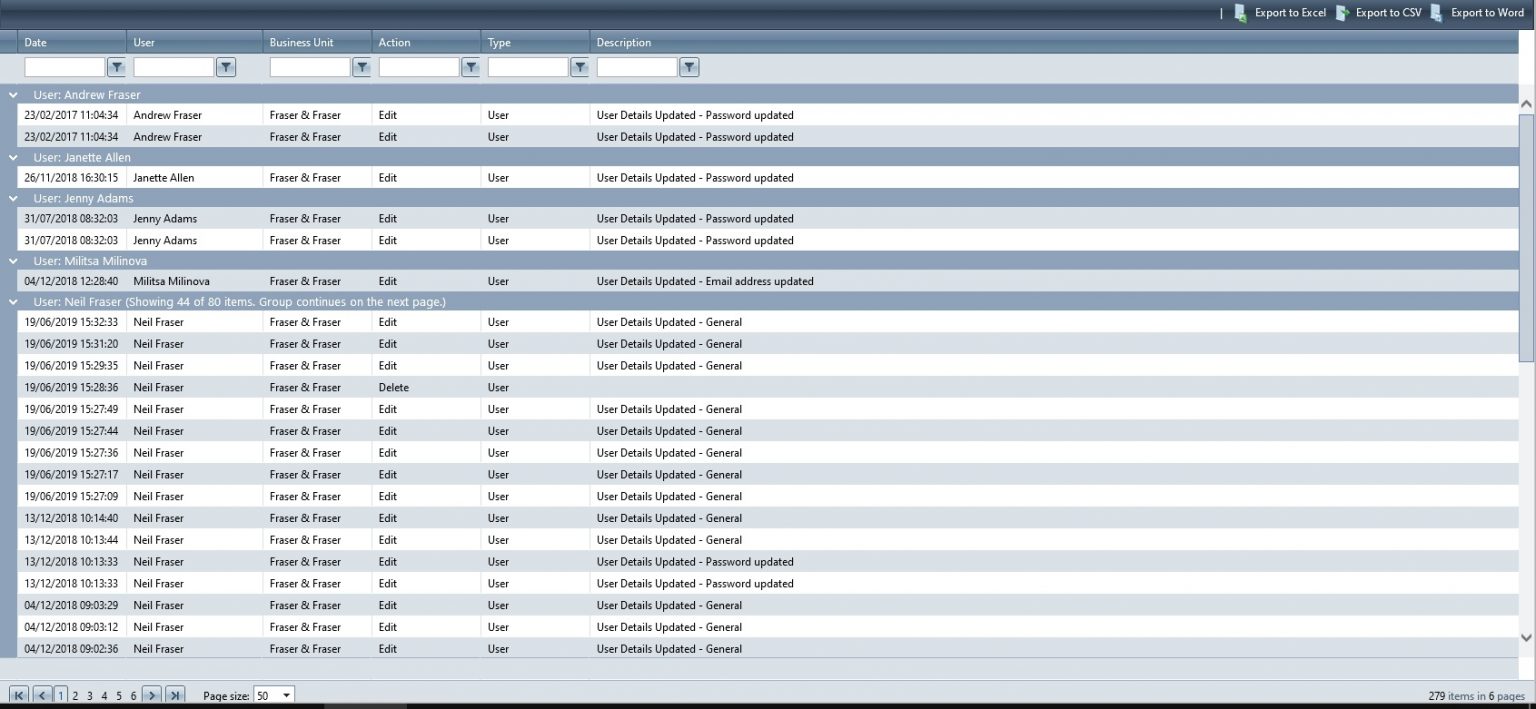Viewport: 1536px width, 709px height.
Task: Select the 26/11/2018 16:30:15 date cell
Action: click(x=71, y=178)
